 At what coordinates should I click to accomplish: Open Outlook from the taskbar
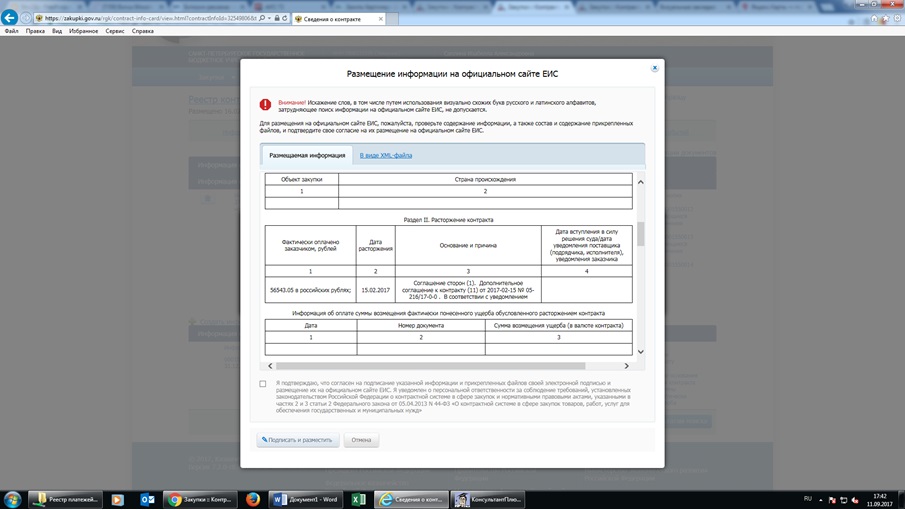tap(147, 500)
